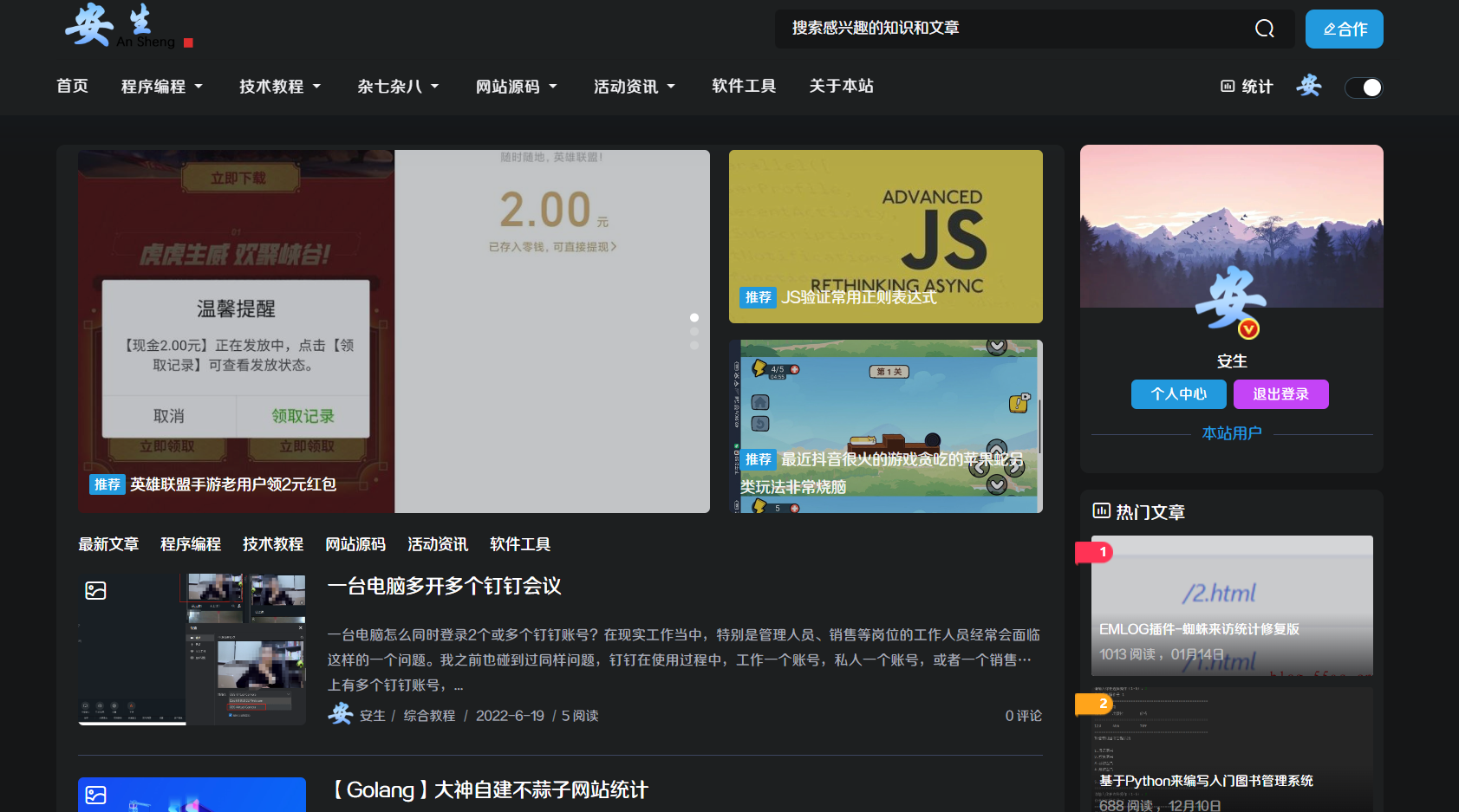Image resolution: width=1459 pixels, height=812 pixels.
Task: Click the 热门文章 chart icon
Action: coord(1101,511)
